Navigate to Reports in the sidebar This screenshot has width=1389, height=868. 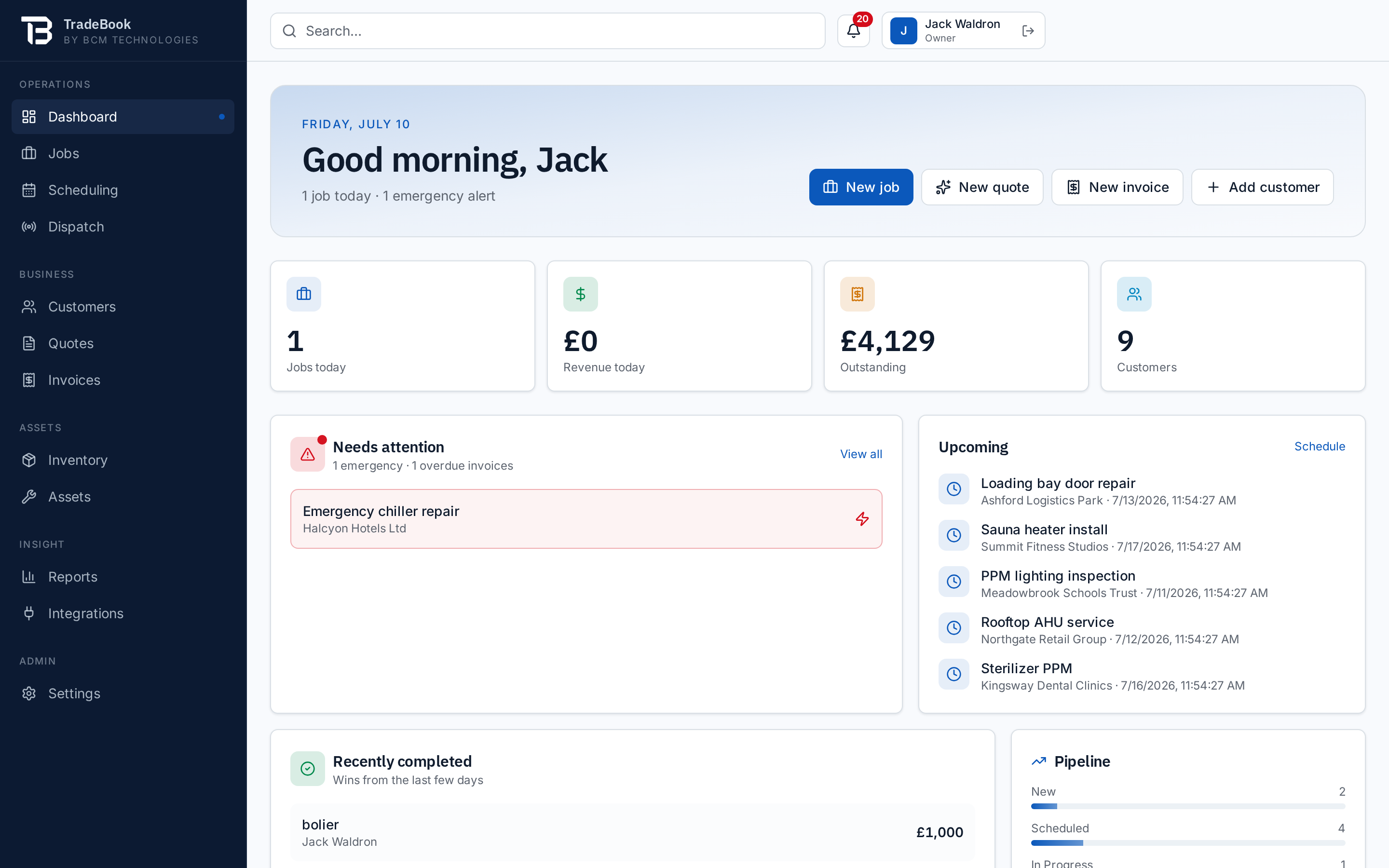(123, 577)
